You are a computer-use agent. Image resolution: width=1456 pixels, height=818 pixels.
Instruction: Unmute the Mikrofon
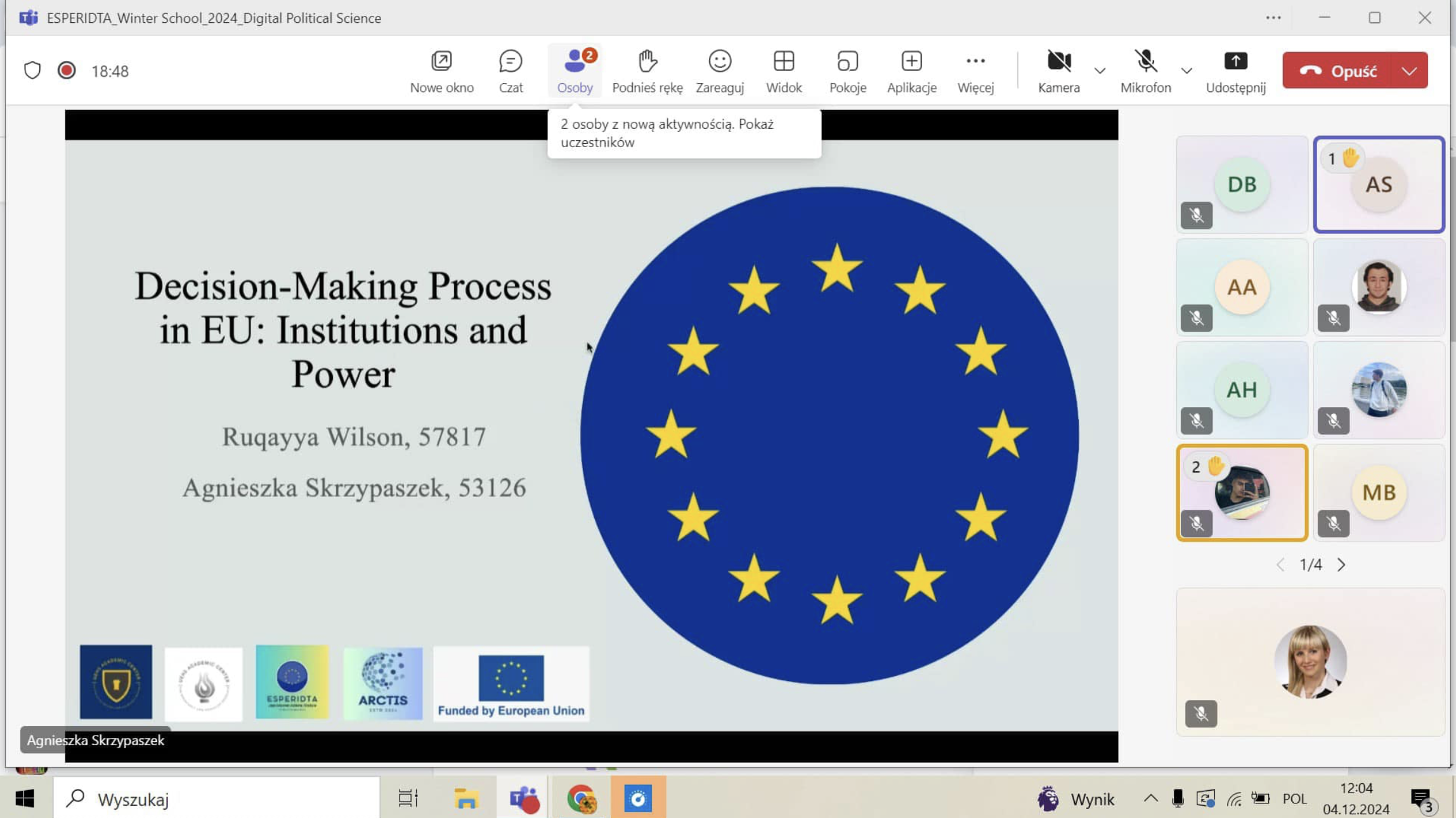tap(1145, 71)
